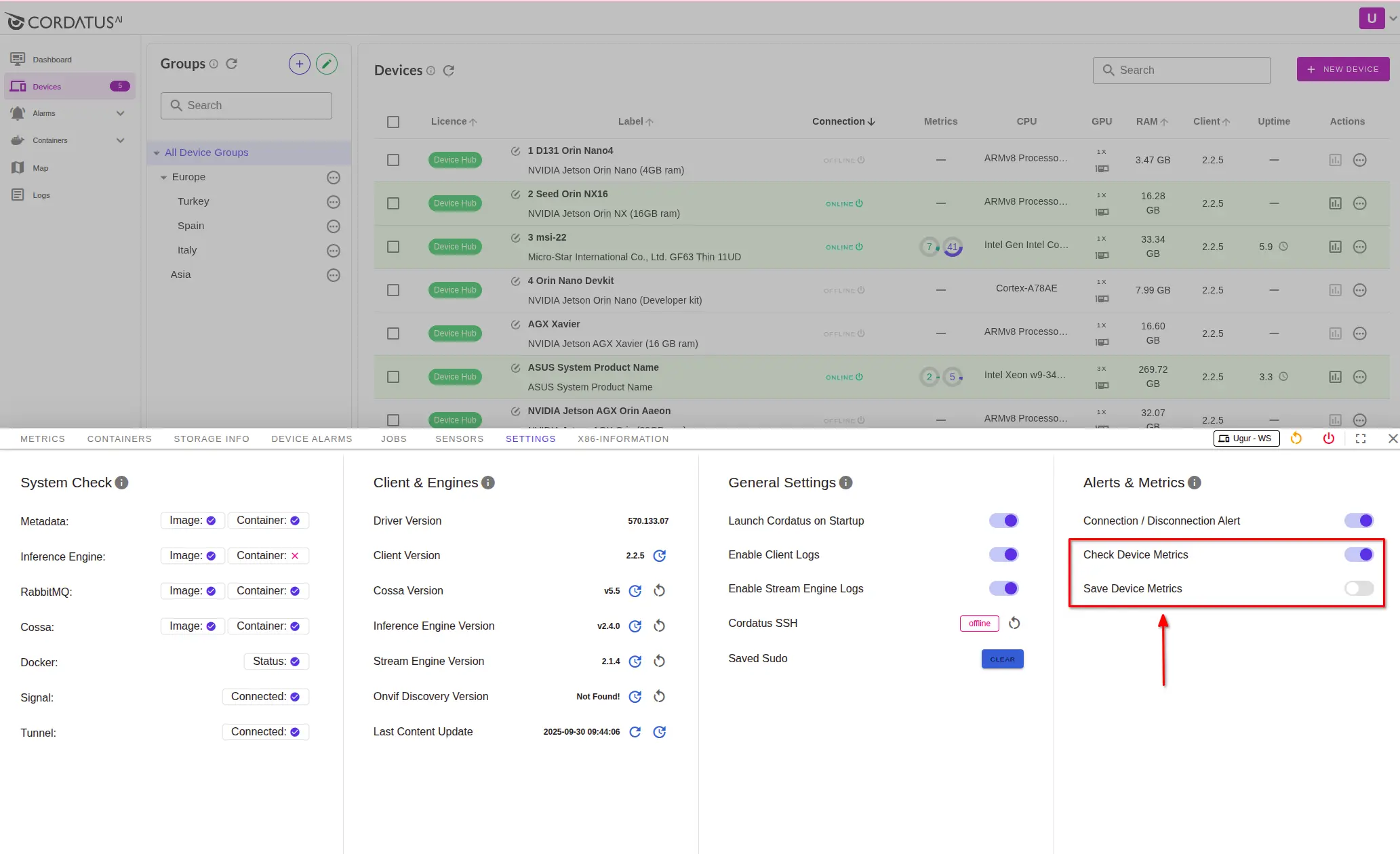The width and height of the screenshot is (1400, 854).
Task: Switch to the SENSORS tab
Action: point(459,439)
